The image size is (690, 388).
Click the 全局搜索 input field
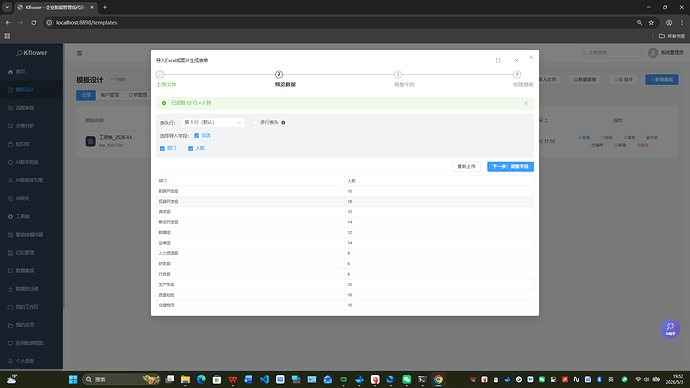[610, 53]
